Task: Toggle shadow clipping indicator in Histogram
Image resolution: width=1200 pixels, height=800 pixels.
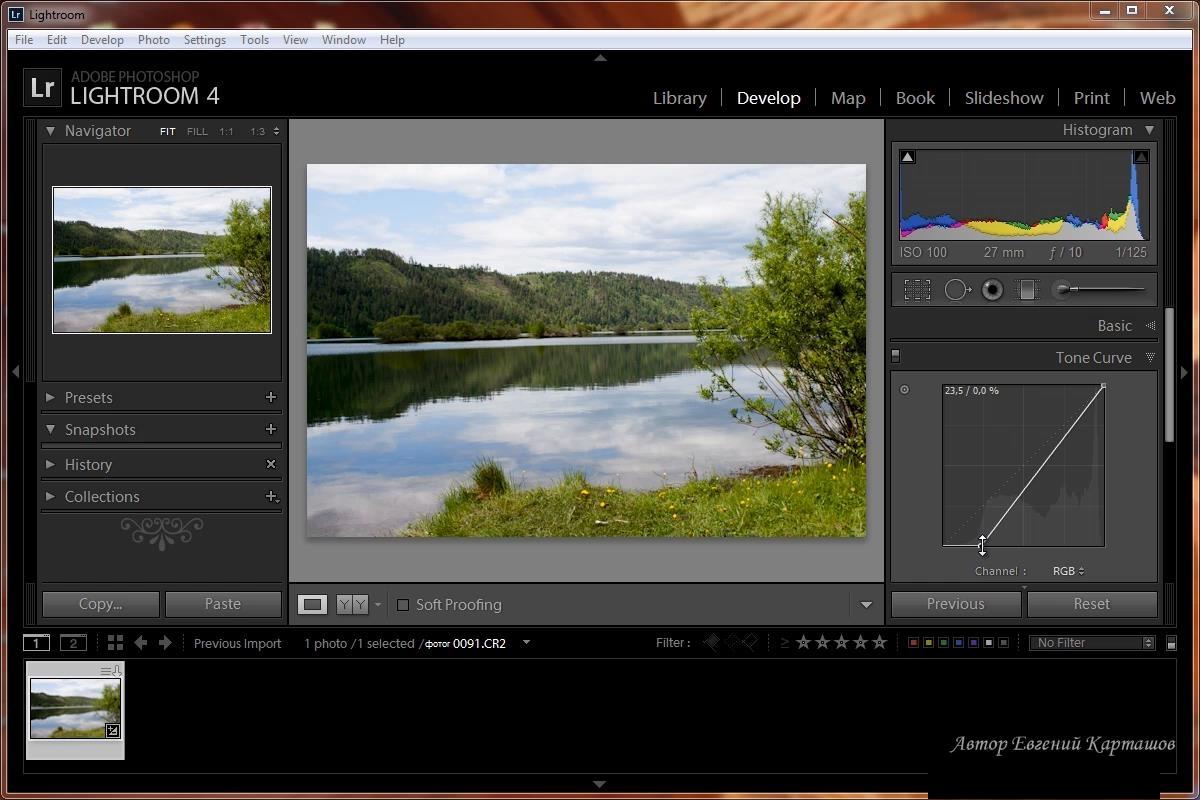Action: tap(908, 157)
